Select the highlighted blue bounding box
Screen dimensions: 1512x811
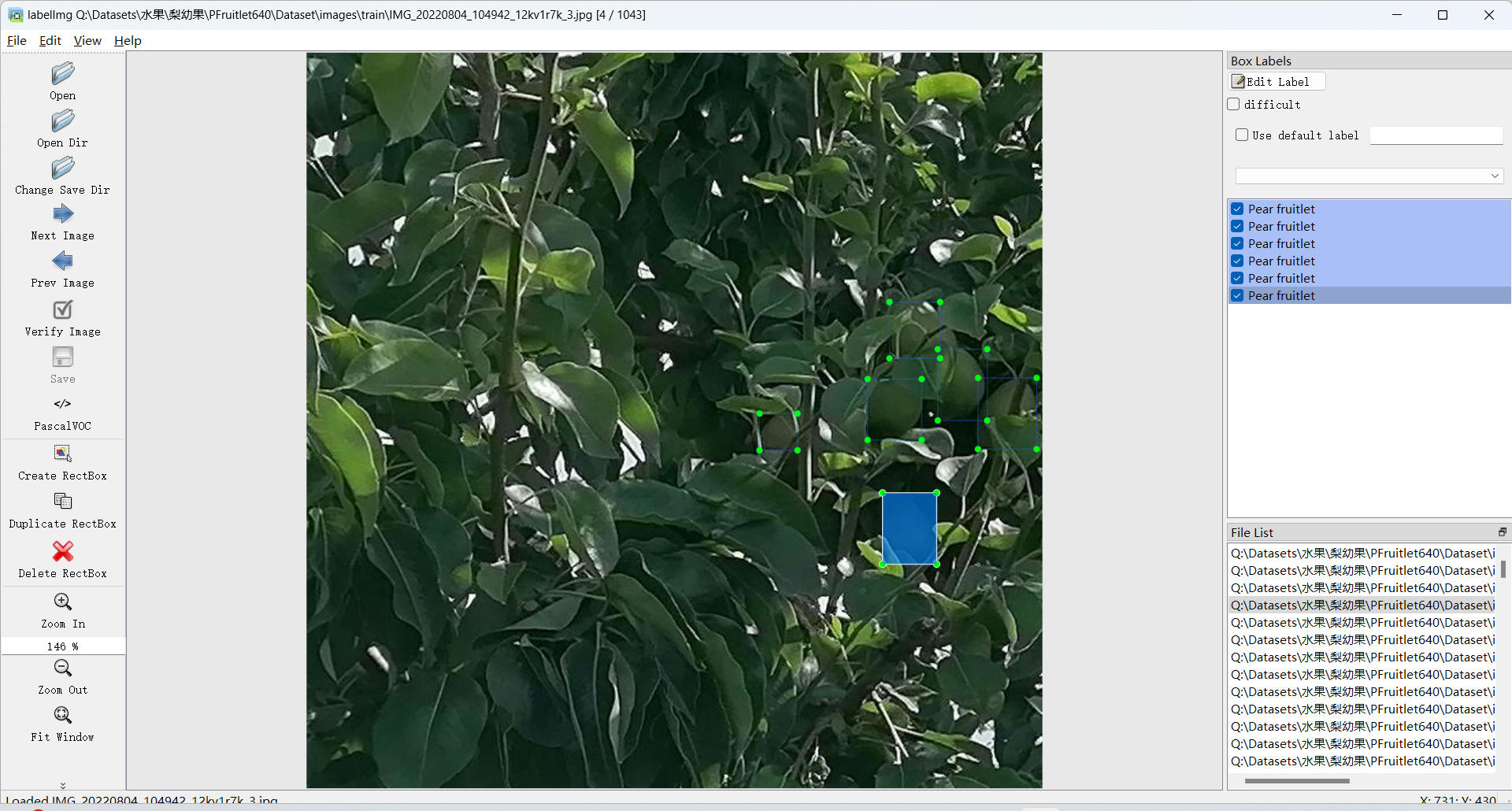pos(910,528)
